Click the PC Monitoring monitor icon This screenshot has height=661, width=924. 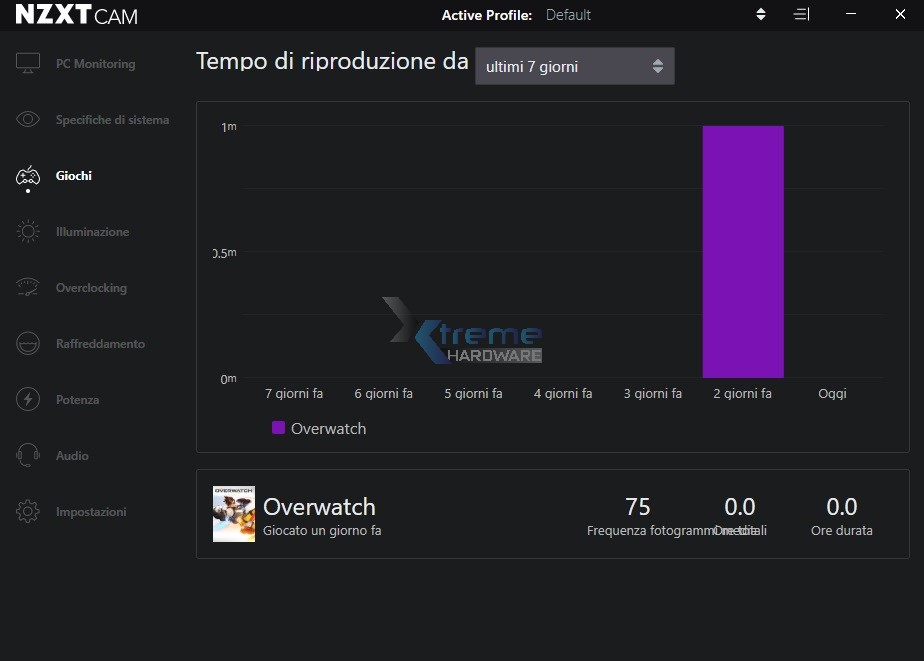28,63
